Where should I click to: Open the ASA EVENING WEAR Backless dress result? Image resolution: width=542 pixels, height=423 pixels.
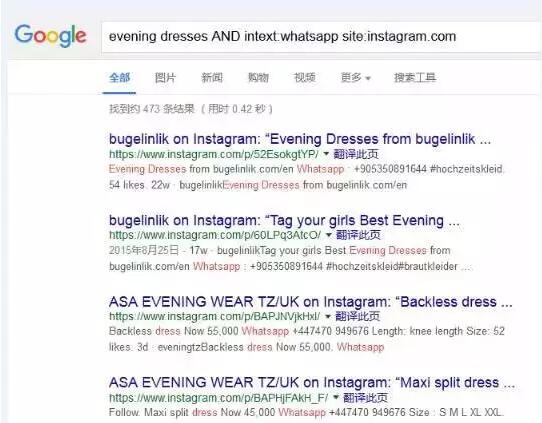tap(310, 302)
